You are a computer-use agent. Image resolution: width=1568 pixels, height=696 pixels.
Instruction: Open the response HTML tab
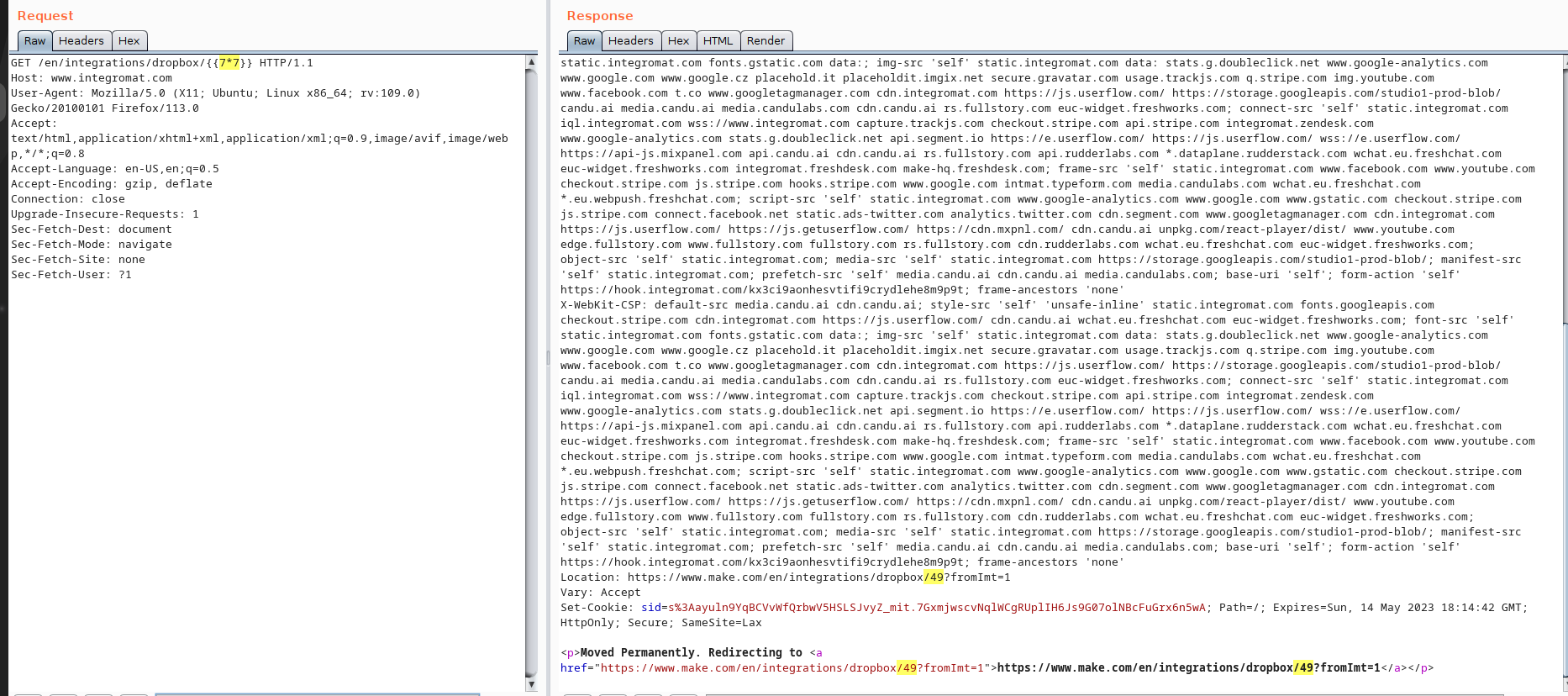[718, 40]
